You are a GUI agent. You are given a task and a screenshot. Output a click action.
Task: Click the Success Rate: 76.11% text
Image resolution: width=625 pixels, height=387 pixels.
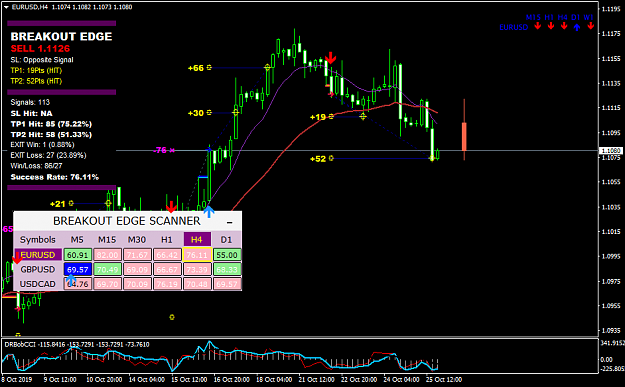coord(55,177)
